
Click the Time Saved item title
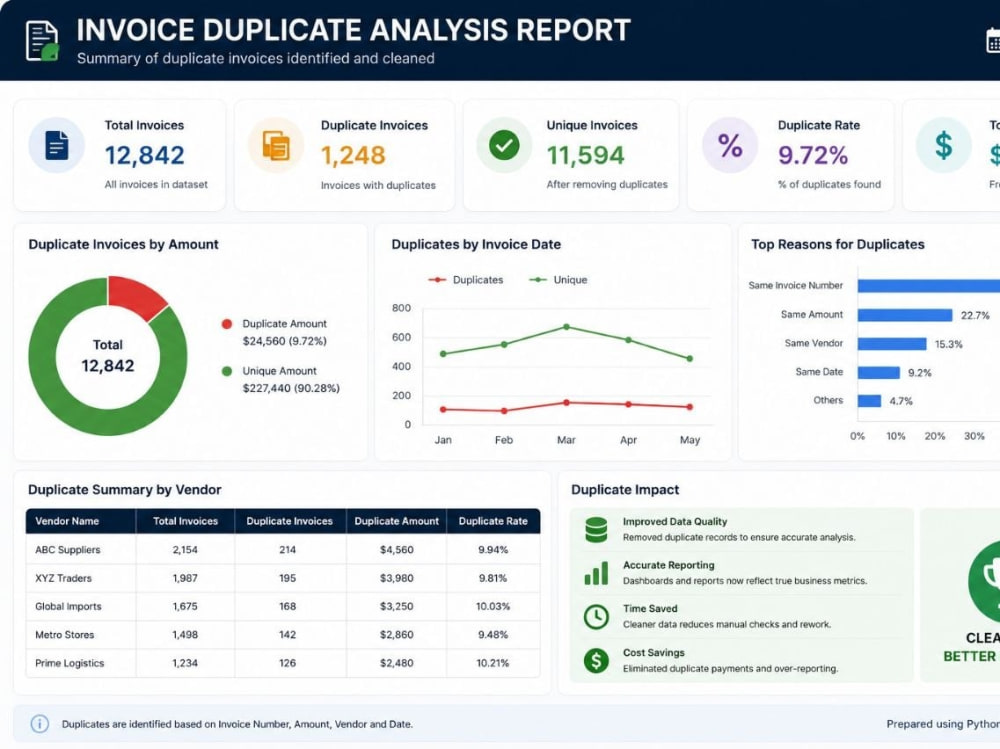click(x=650, y=608)
